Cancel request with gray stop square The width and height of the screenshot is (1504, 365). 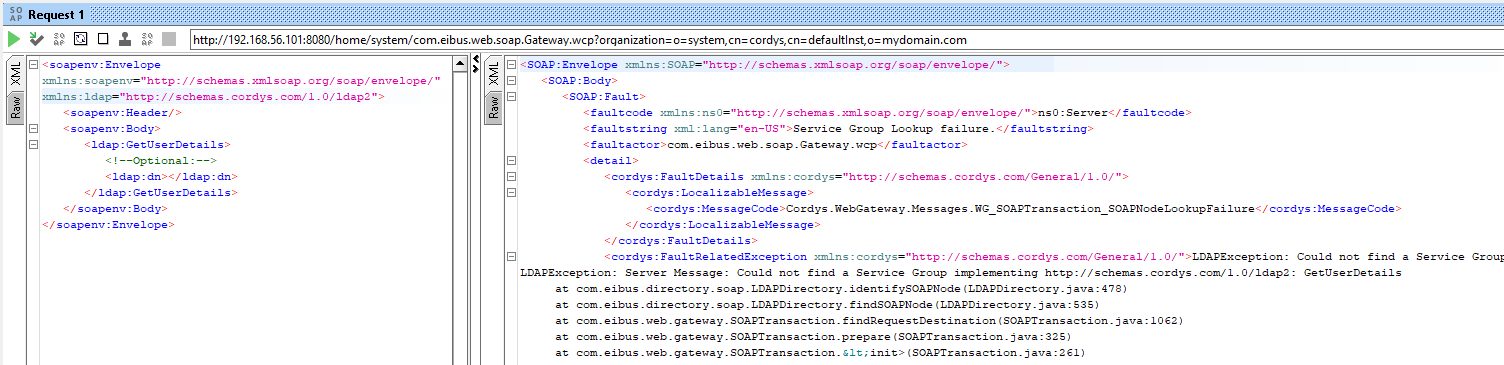[x=169, y=39]
